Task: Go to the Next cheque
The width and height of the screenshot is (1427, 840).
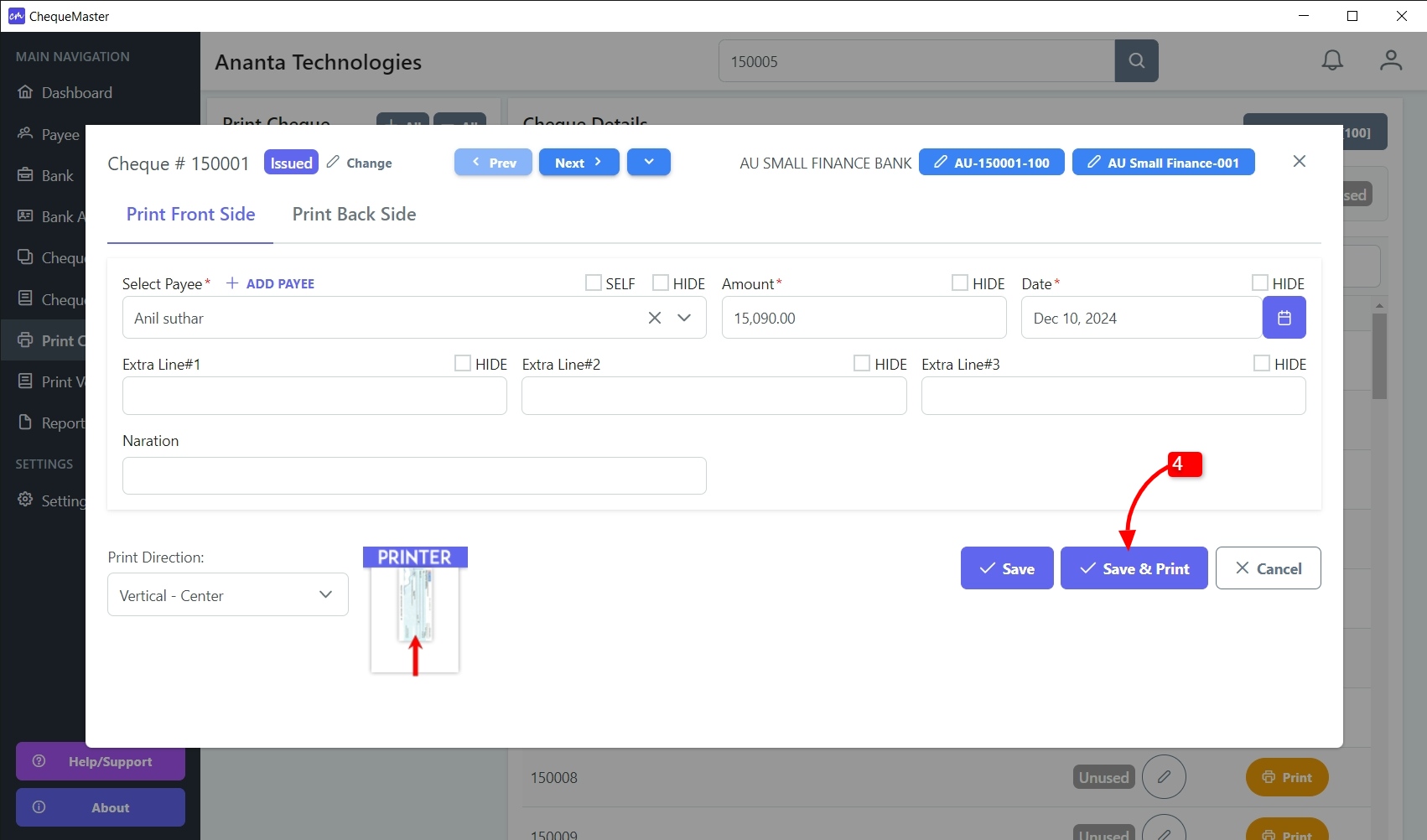Action: (579, 162)
